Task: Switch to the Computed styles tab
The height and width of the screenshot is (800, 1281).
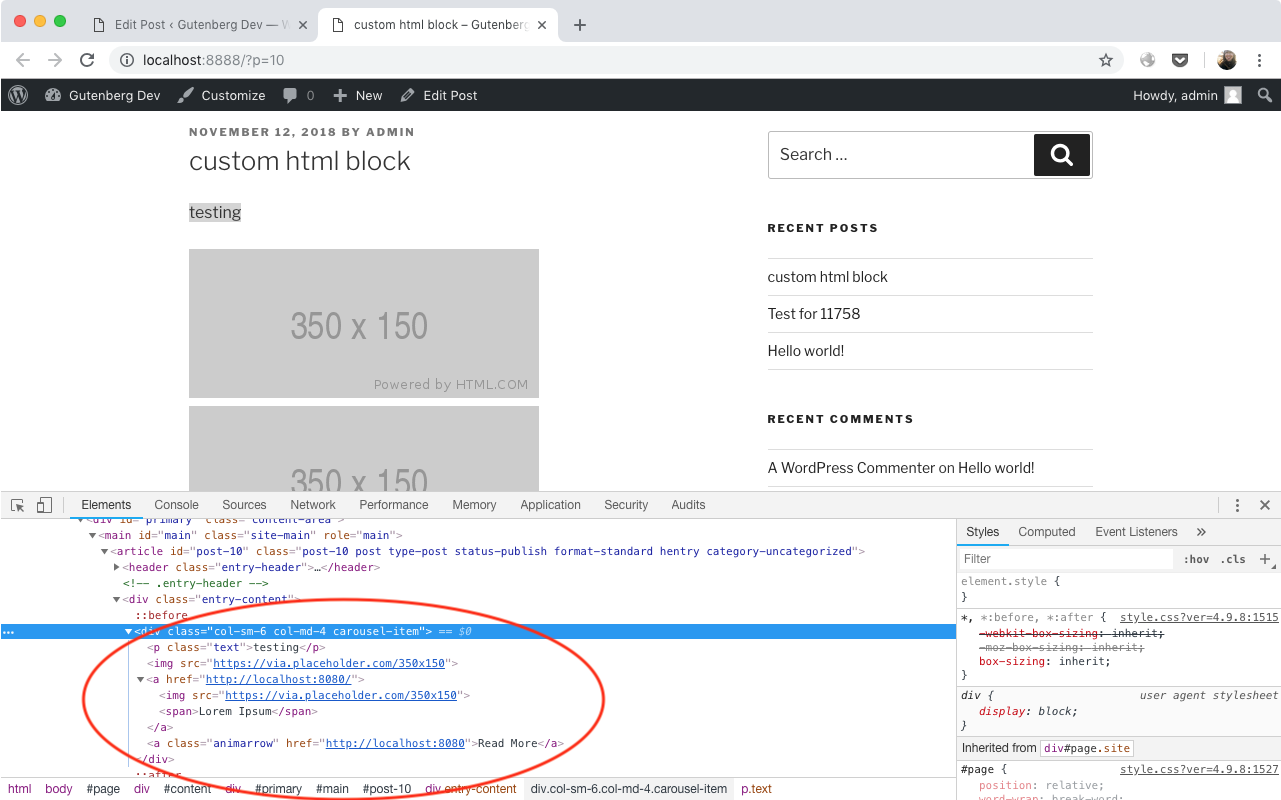Action: (x=1047, y=532)
